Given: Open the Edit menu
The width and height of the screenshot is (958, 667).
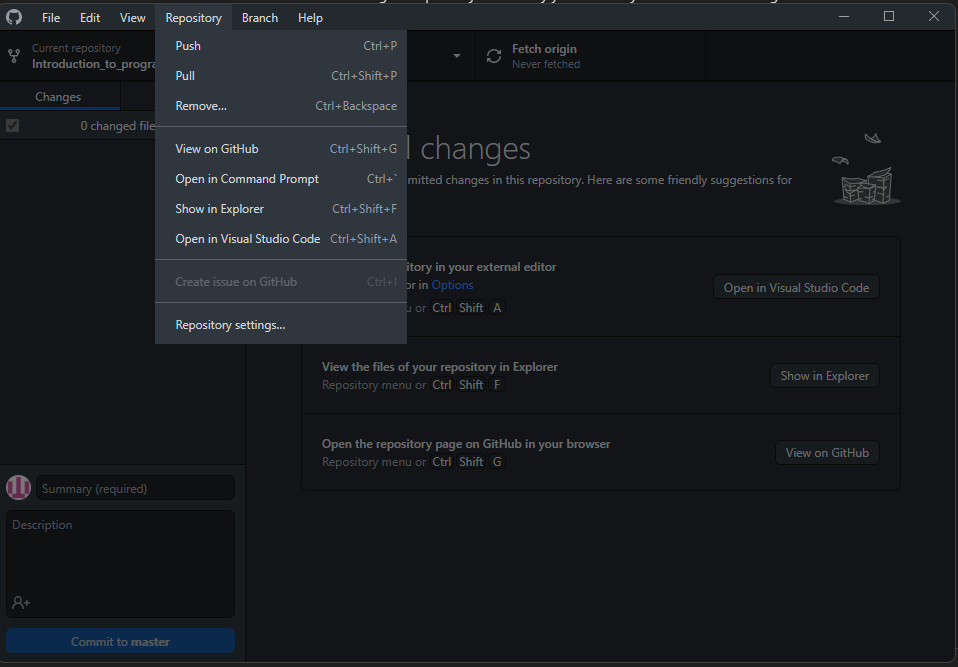Looking at the screenshot, I should pyautogui.click(x=90, y=18).
